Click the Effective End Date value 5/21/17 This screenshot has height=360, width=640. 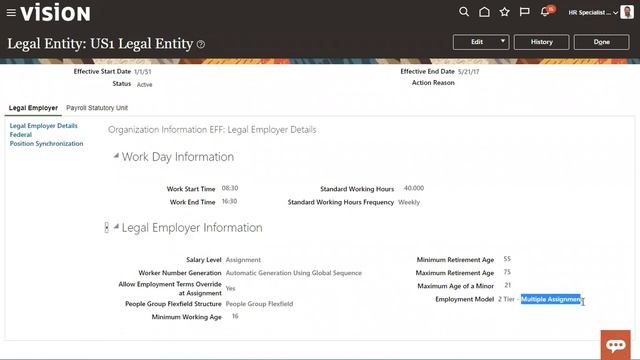click(x=469, y=72)
